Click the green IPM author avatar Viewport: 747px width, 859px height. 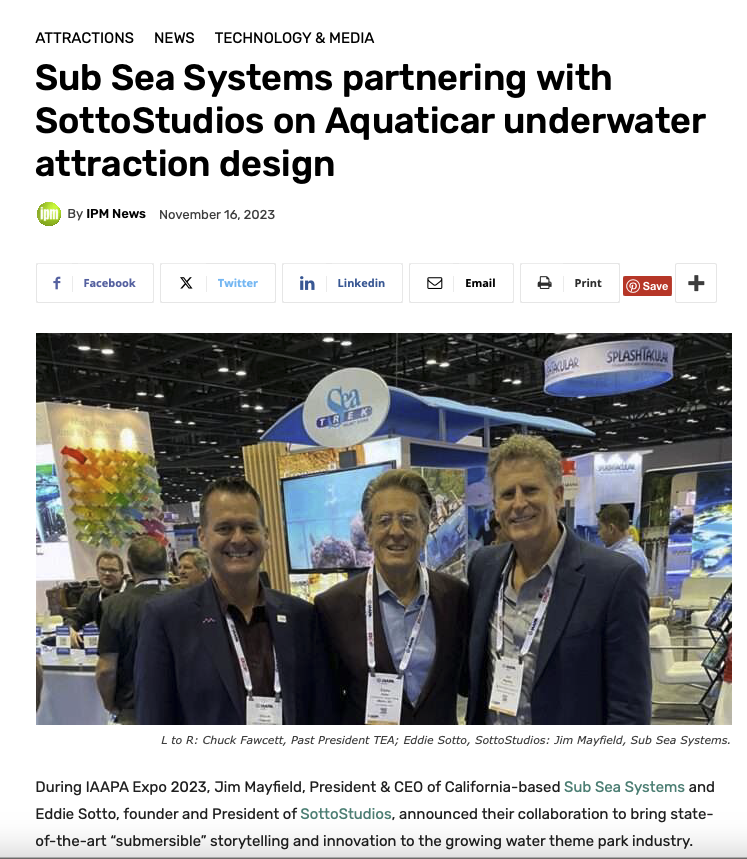click(x=49, y=214)
